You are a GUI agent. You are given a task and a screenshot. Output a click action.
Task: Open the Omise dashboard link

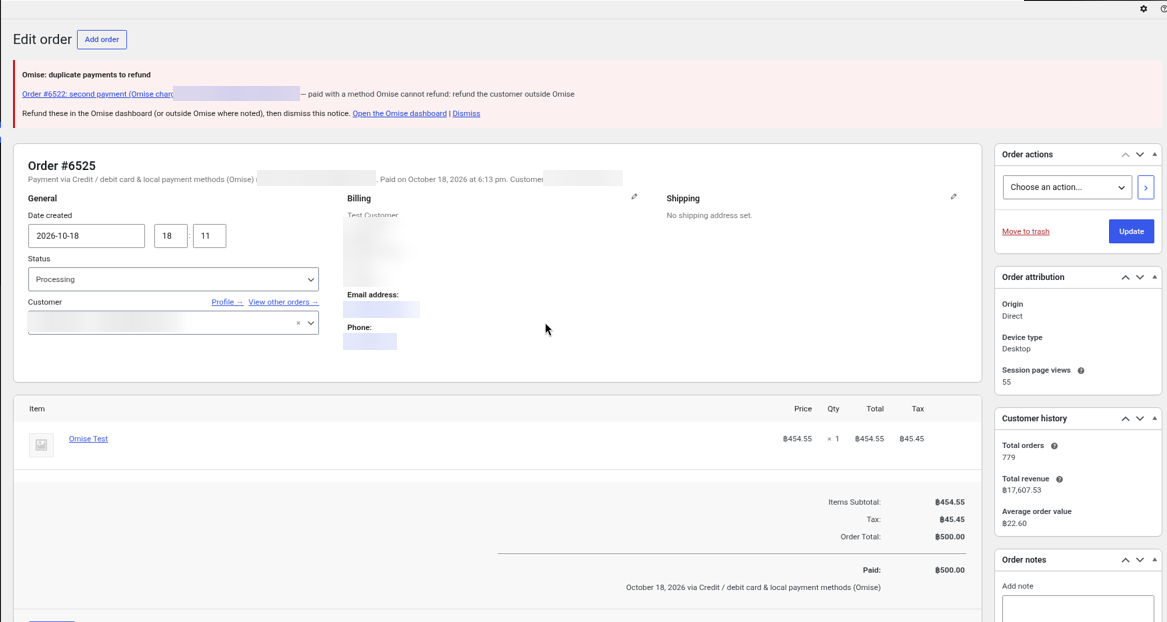400,114
